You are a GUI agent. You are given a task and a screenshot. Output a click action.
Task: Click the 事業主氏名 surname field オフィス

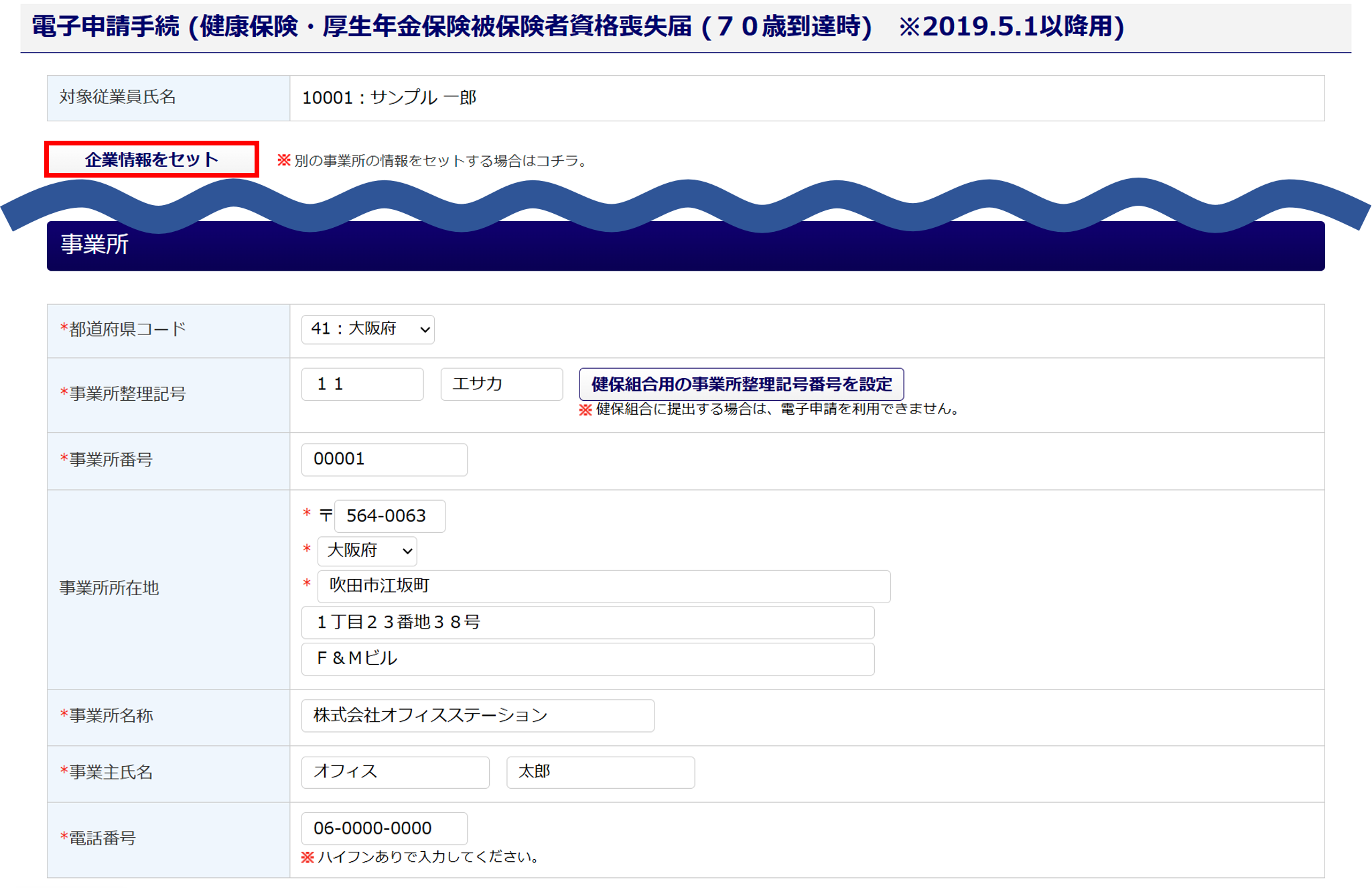(395, 772)
